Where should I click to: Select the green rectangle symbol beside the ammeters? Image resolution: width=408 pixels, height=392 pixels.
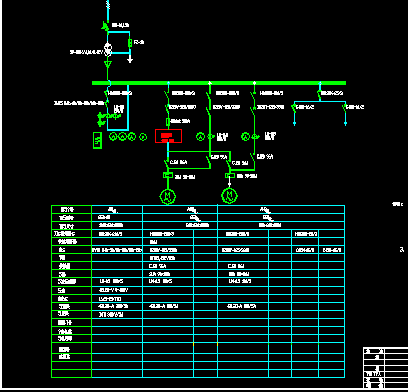(x=97, y=140)
